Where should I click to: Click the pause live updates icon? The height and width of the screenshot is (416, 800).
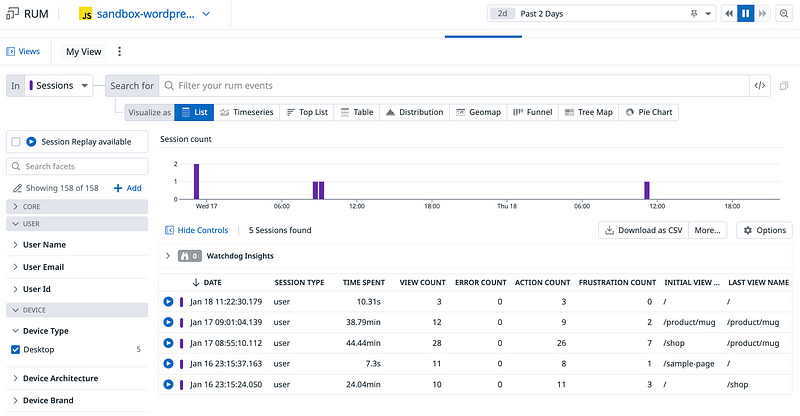click(x=745, y=14)
